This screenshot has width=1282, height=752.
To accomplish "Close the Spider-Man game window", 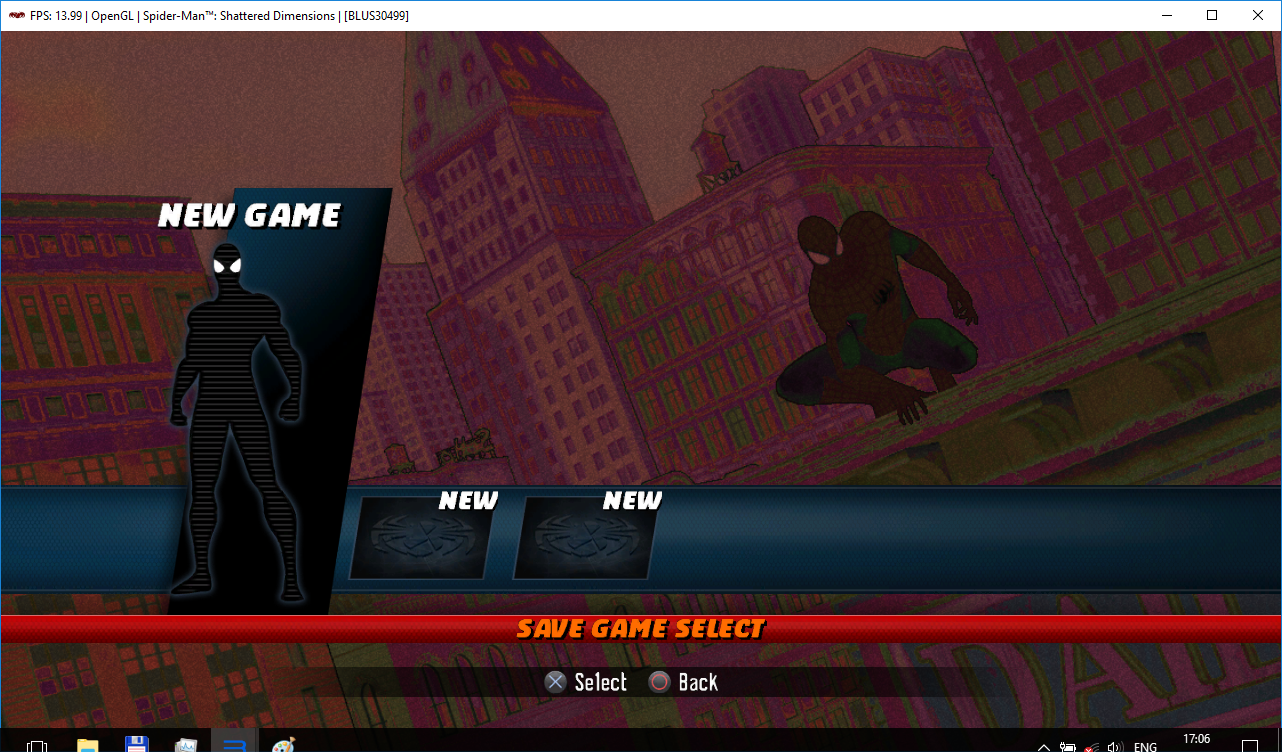I will click(1258, 15).
